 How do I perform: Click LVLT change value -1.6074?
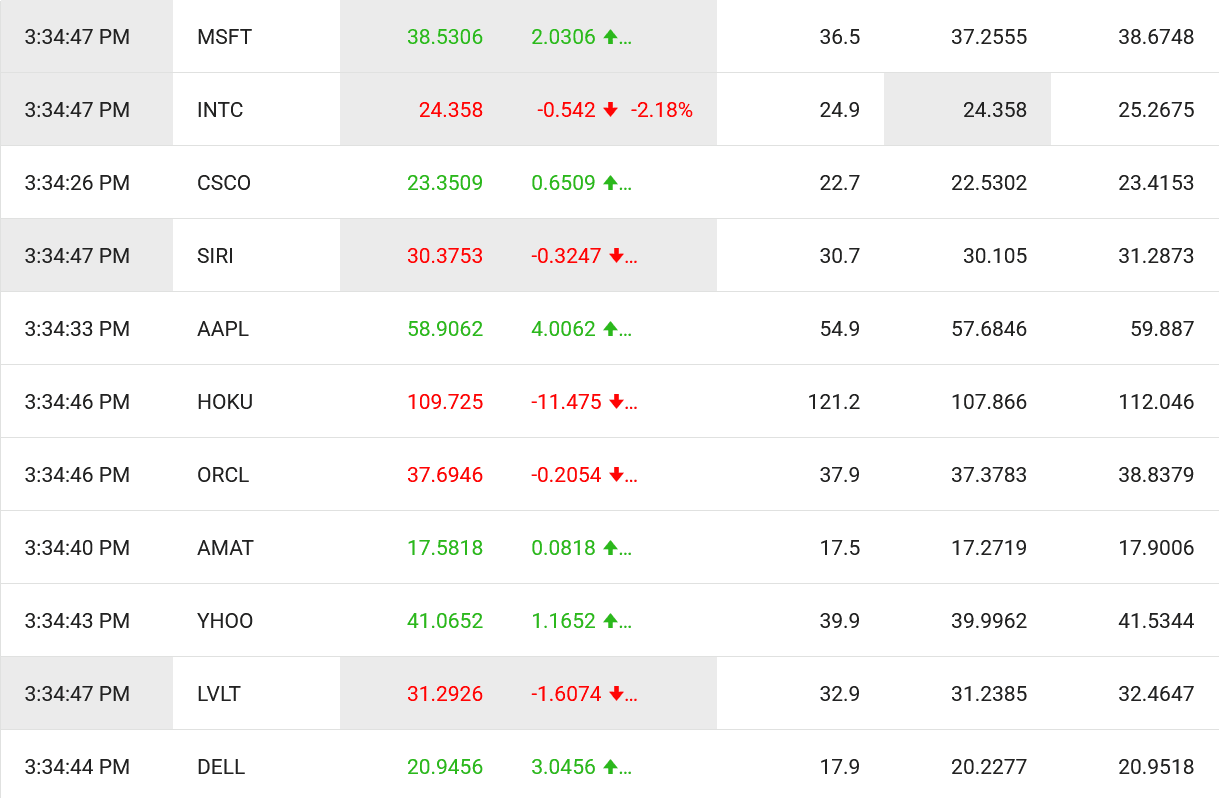tap(566, 694)
